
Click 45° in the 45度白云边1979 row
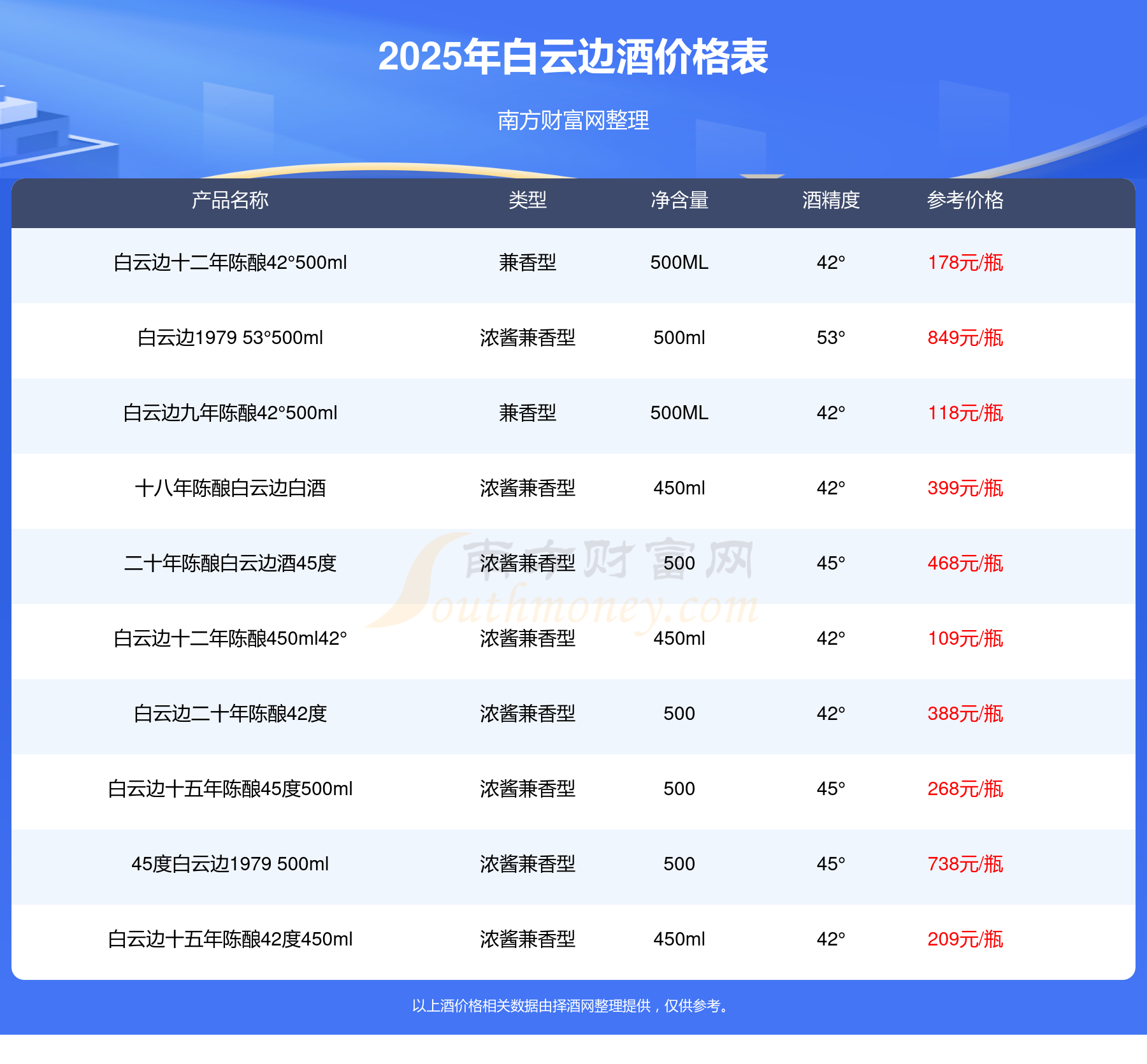[x=831, y=864]
